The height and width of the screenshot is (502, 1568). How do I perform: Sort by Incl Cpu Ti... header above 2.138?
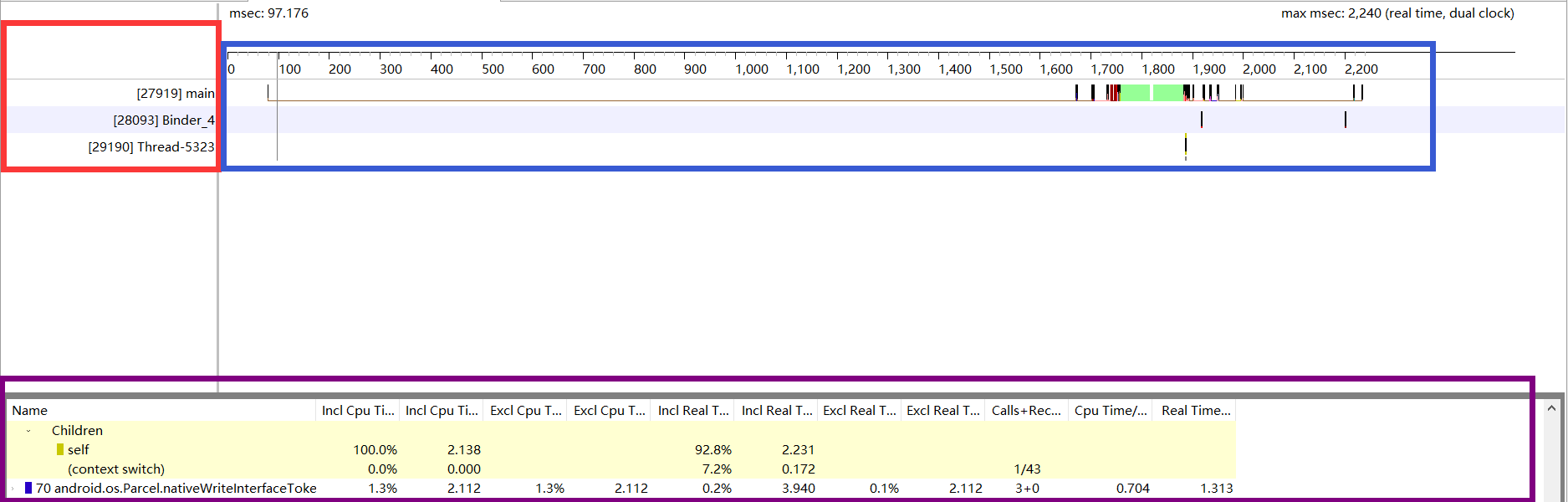[x=442, y=411]
